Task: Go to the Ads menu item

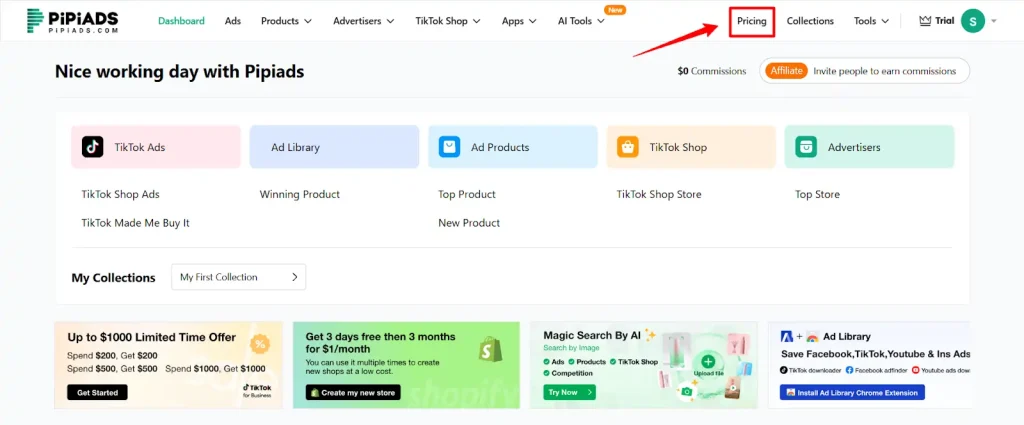Action: pos(233,21)
